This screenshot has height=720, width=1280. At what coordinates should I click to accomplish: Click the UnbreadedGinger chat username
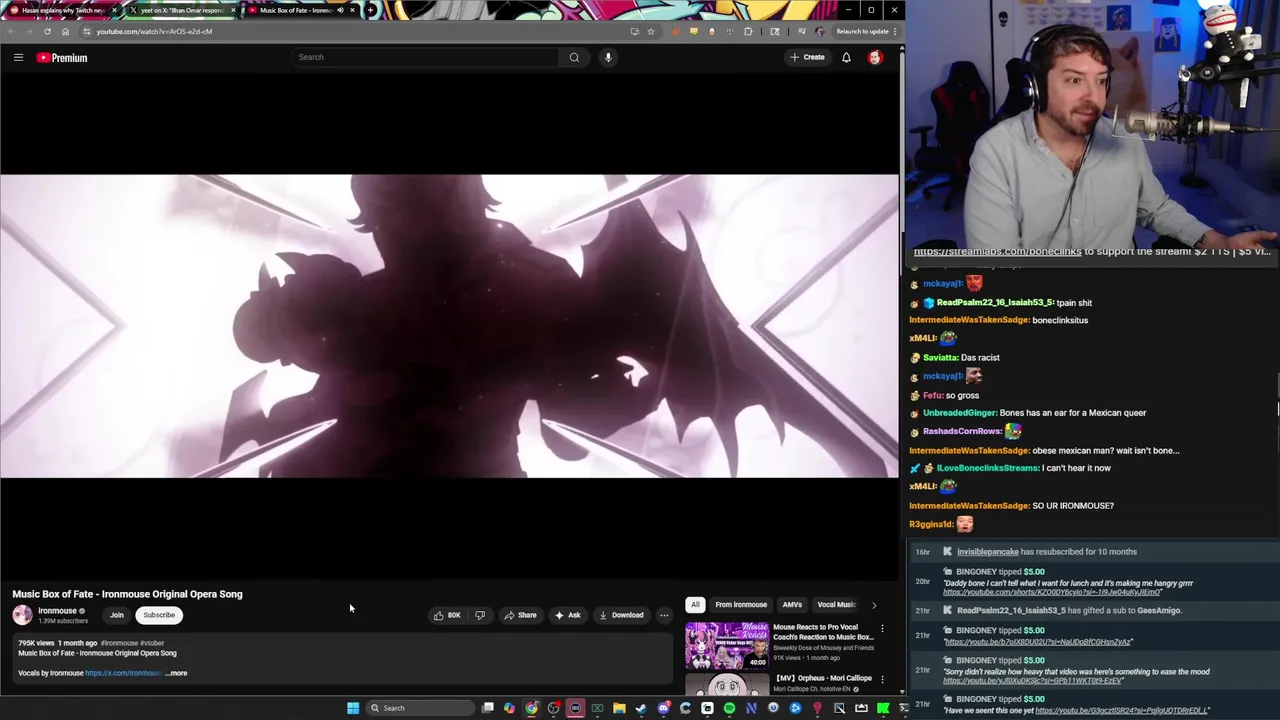pyautogui.click(x=960, y=413)
